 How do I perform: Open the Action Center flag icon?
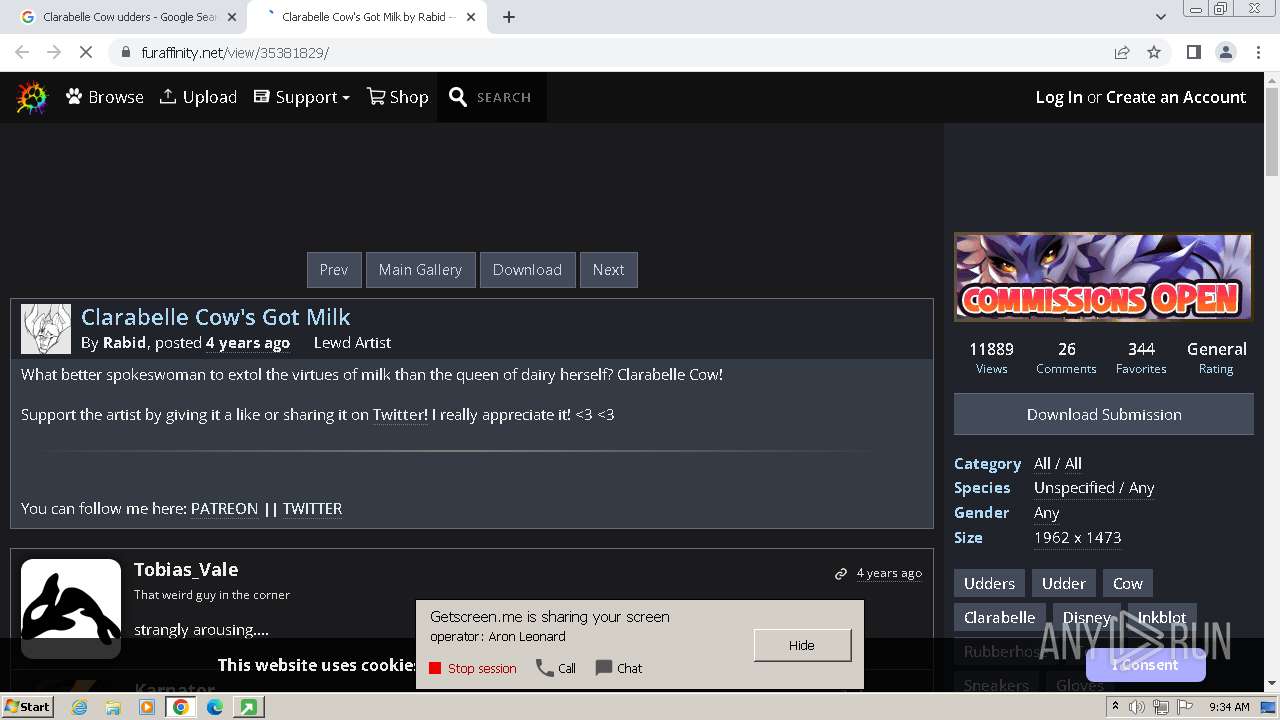point(1184,707)
